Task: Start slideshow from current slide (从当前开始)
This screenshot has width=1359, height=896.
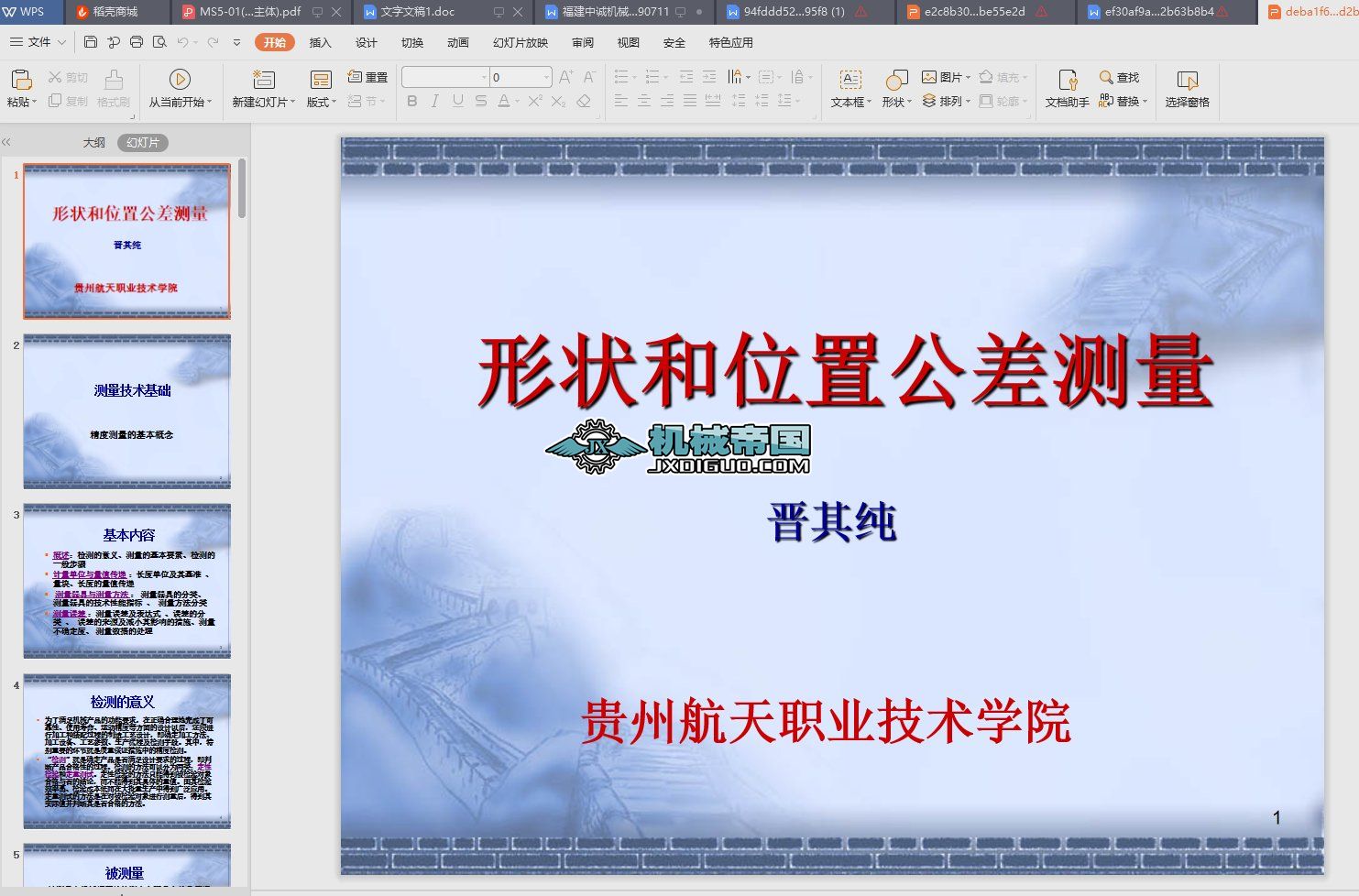Action: (181, 88)
